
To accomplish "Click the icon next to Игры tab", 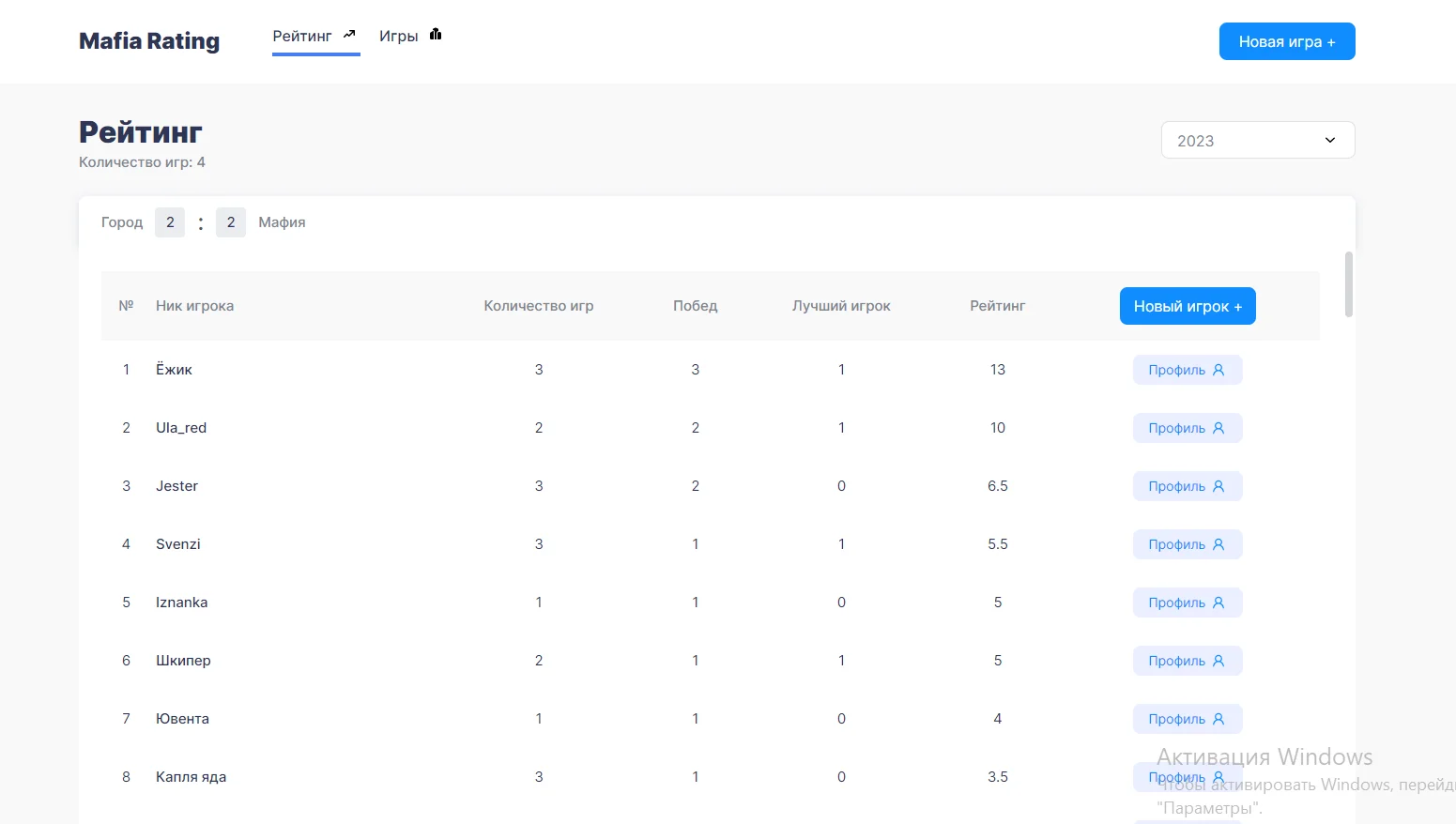I will [436, 35].
